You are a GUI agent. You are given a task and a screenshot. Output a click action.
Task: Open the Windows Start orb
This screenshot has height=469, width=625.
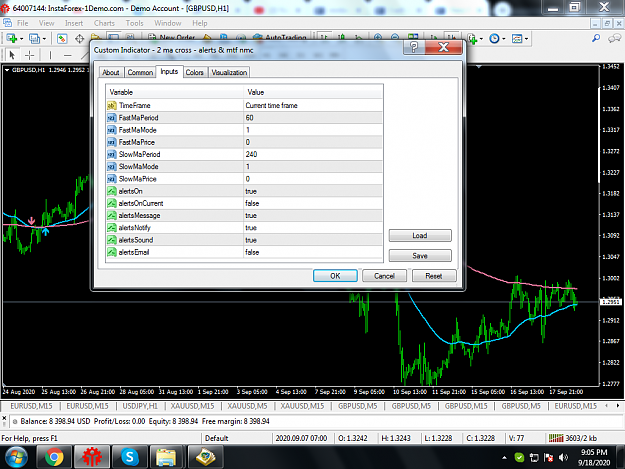pos(16,457)
